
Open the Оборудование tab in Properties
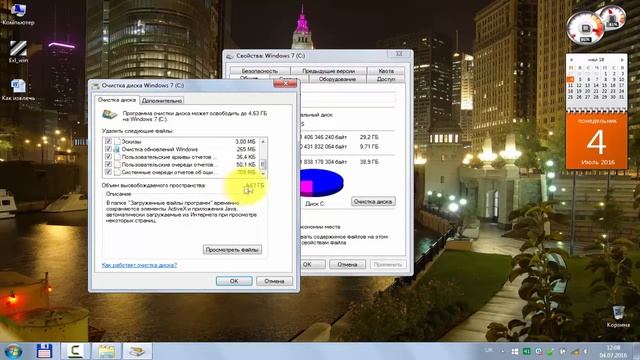[x=337, y=79]
